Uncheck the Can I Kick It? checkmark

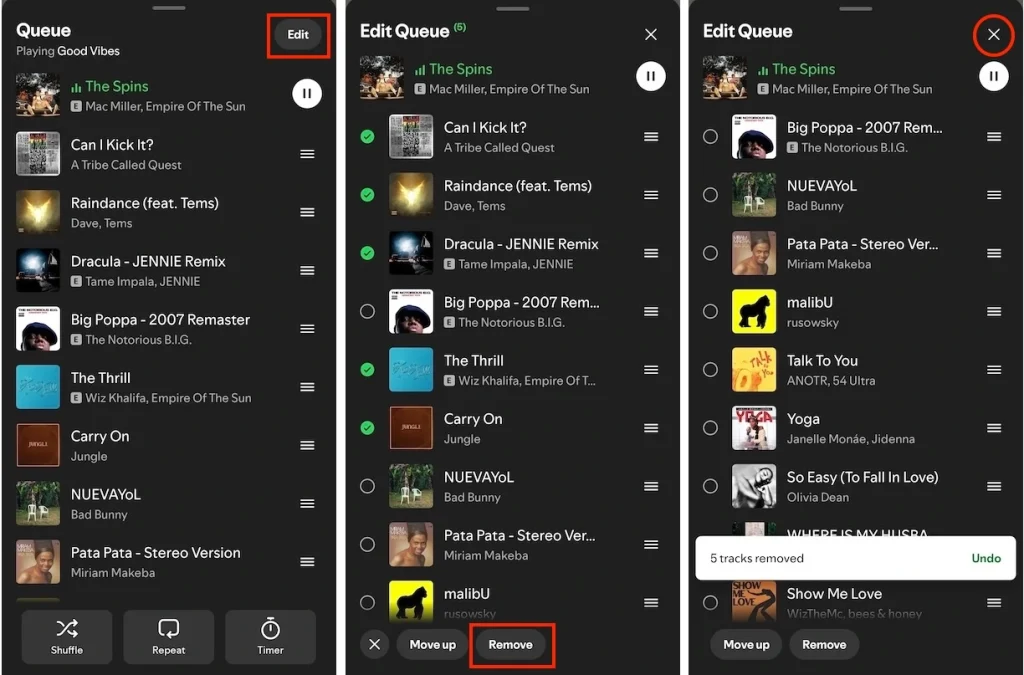click(x=367, y=137)
